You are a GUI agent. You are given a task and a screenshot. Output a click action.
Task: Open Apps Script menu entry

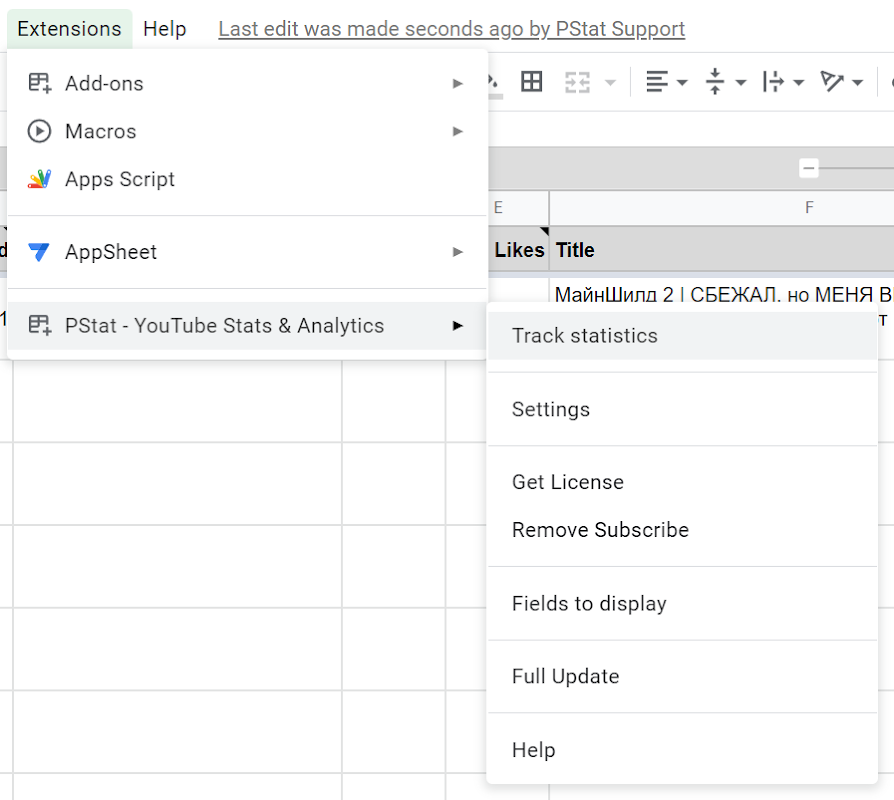(247, 179)
